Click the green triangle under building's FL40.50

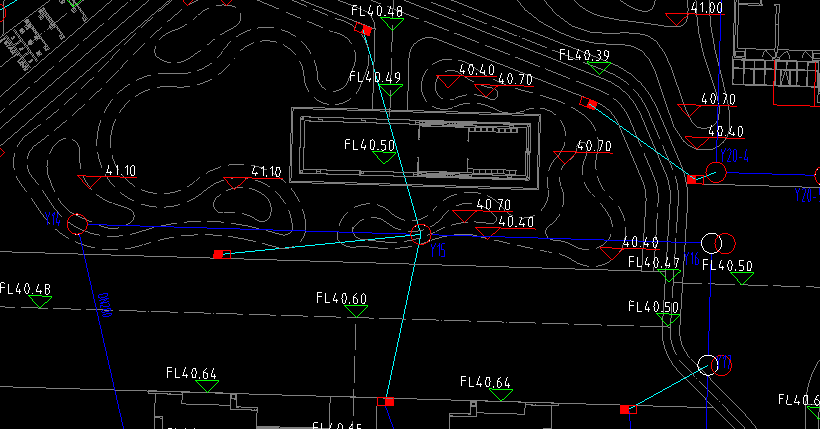(x=384, y=157)
